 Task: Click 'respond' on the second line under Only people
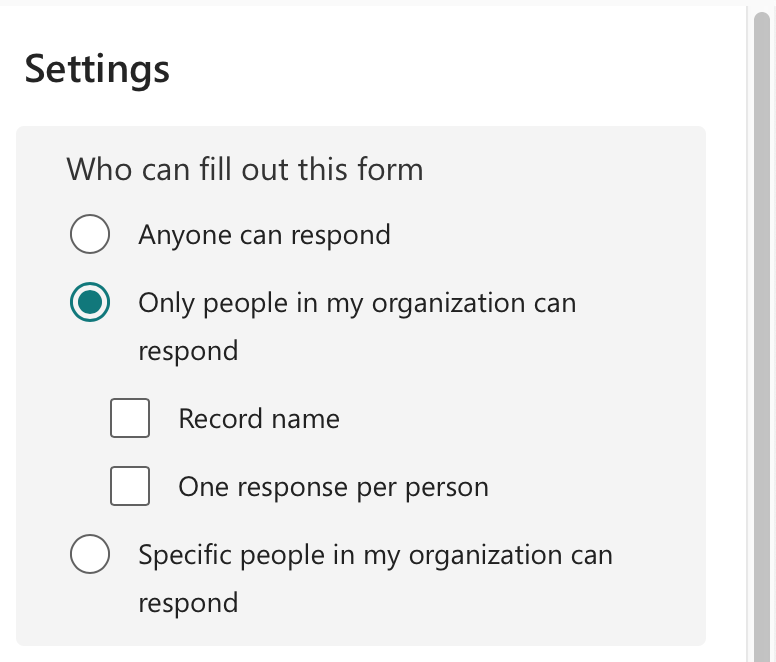pyautogui.click(x=188, y=351)
